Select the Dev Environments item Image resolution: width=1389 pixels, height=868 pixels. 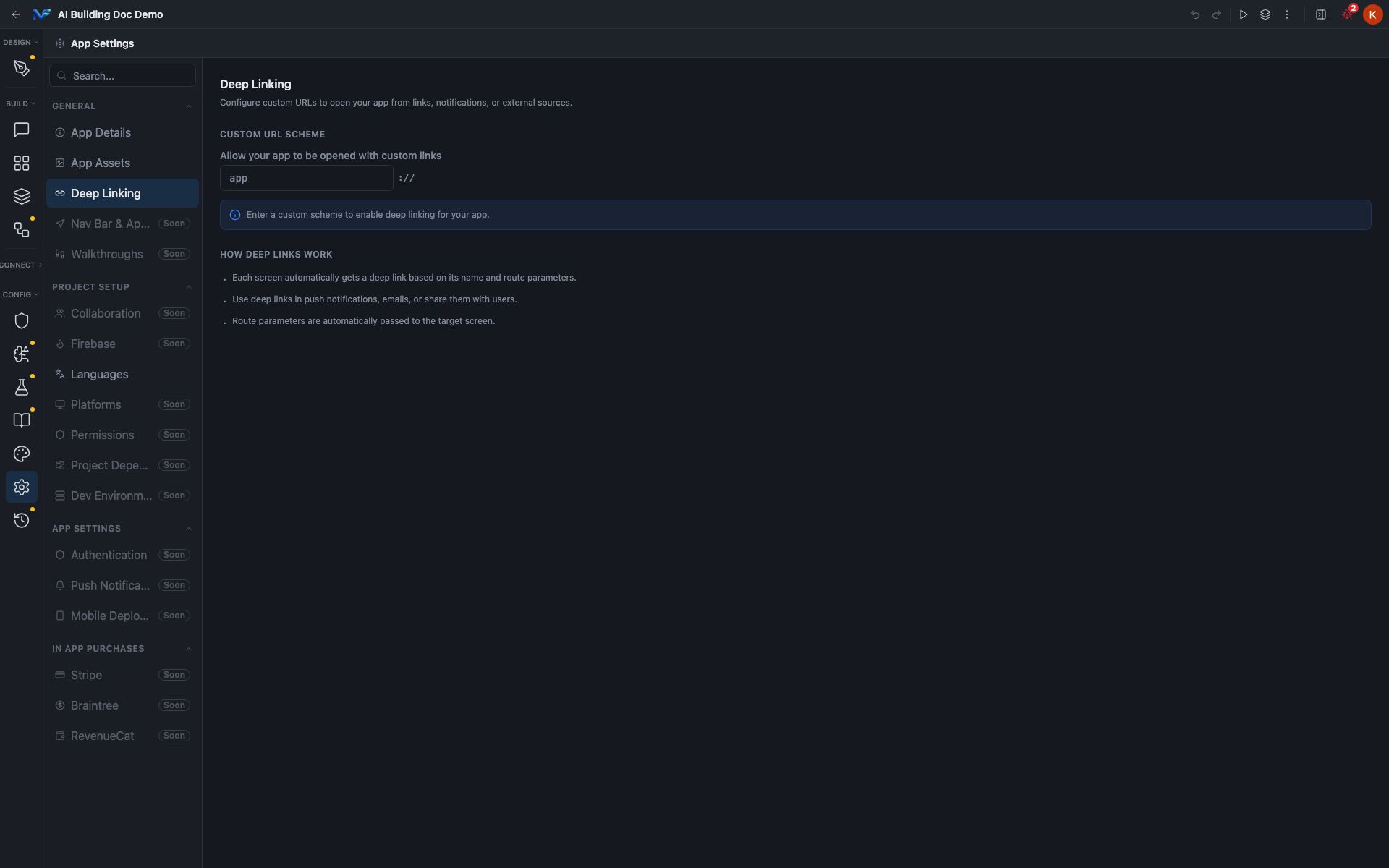pos(122,496)
